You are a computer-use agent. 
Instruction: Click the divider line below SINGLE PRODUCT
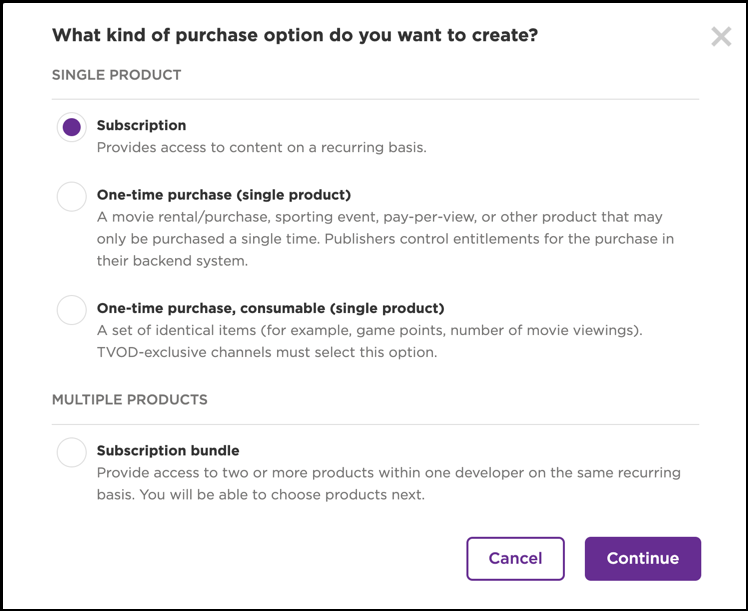(375, 99)
